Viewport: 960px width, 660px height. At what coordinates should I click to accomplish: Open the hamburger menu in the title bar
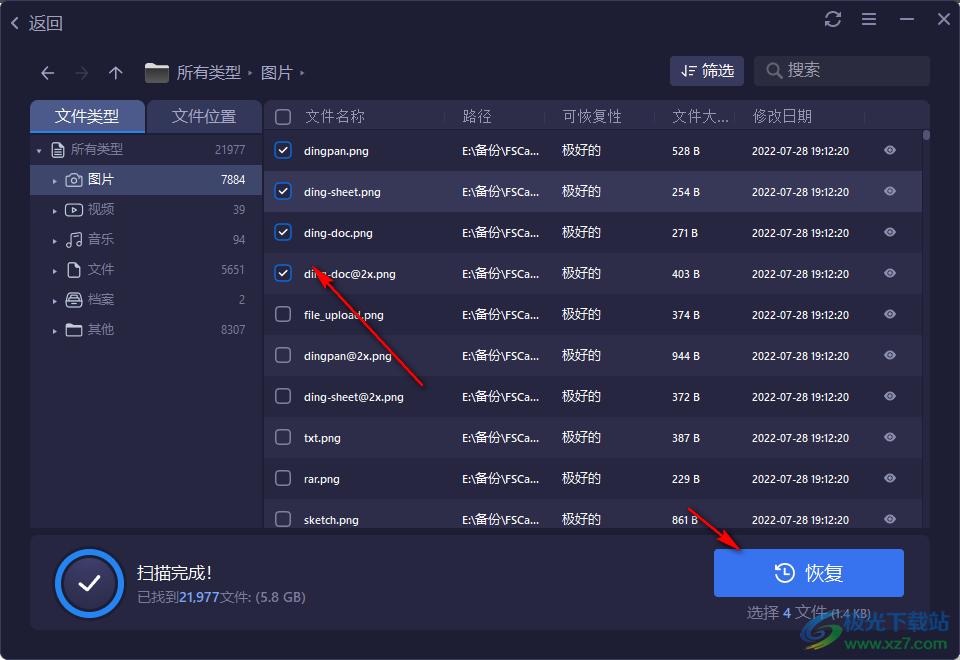click(869, 18)
